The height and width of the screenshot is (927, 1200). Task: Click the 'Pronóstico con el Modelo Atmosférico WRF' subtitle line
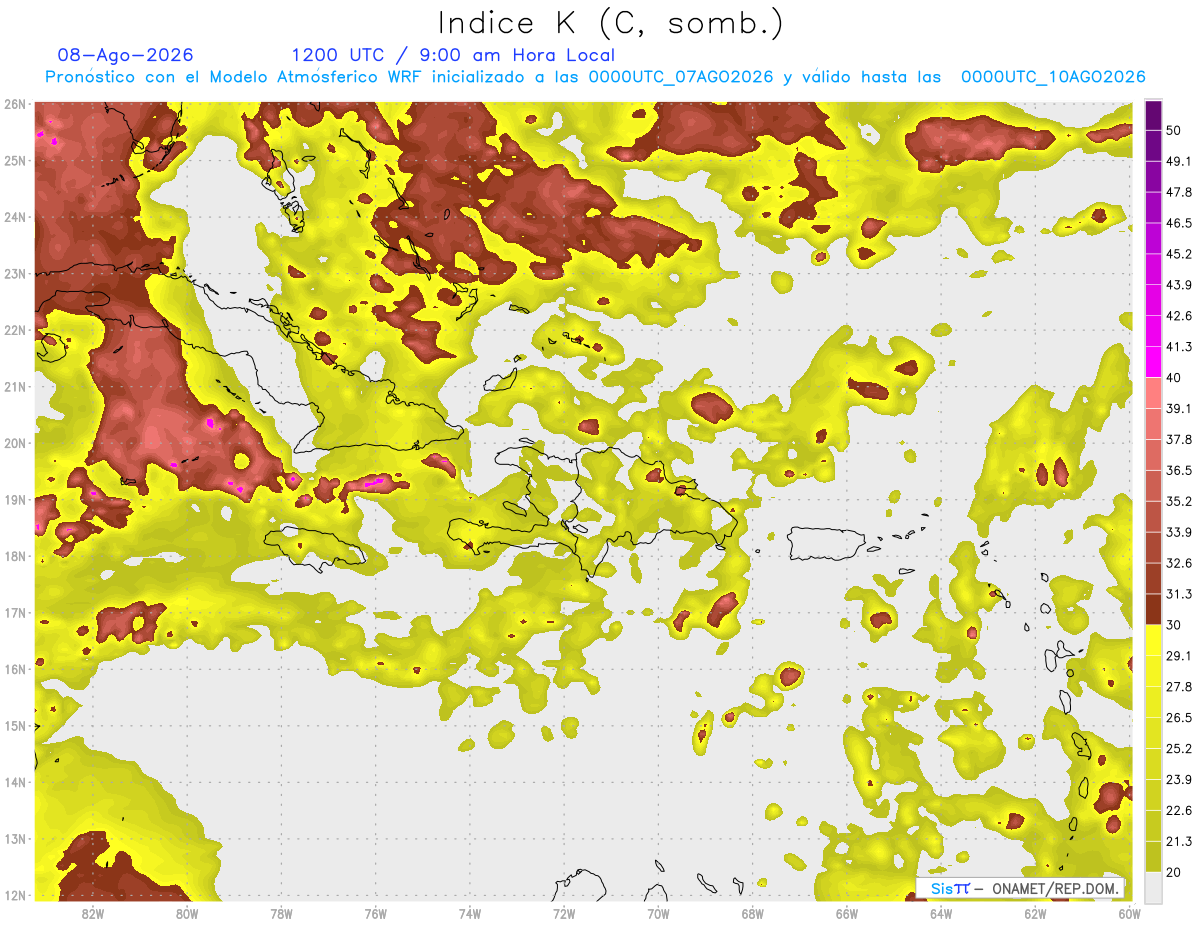[595, 77]
